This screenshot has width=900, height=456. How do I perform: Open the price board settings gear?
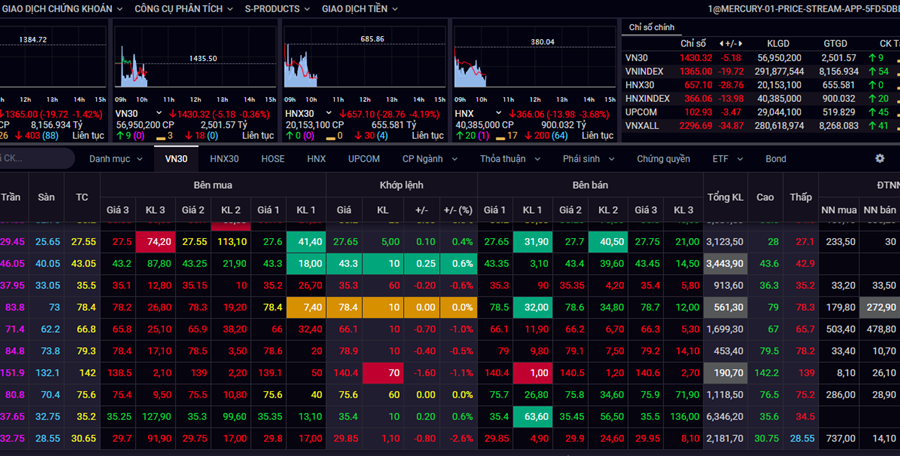879,158
